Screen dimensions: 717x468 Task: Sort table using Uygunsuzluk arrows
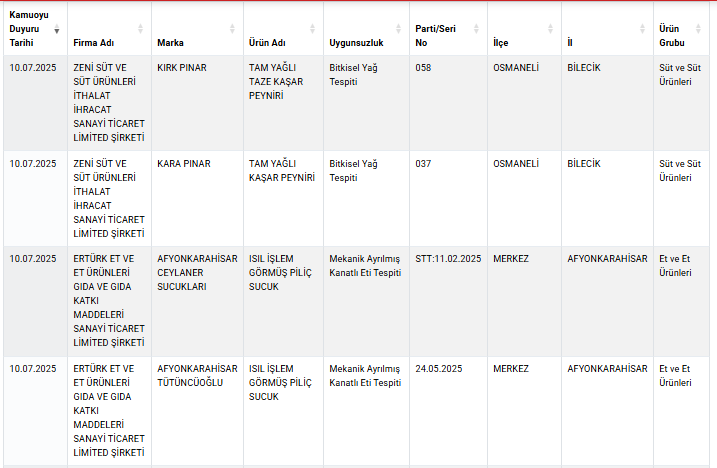coord(398,29)
